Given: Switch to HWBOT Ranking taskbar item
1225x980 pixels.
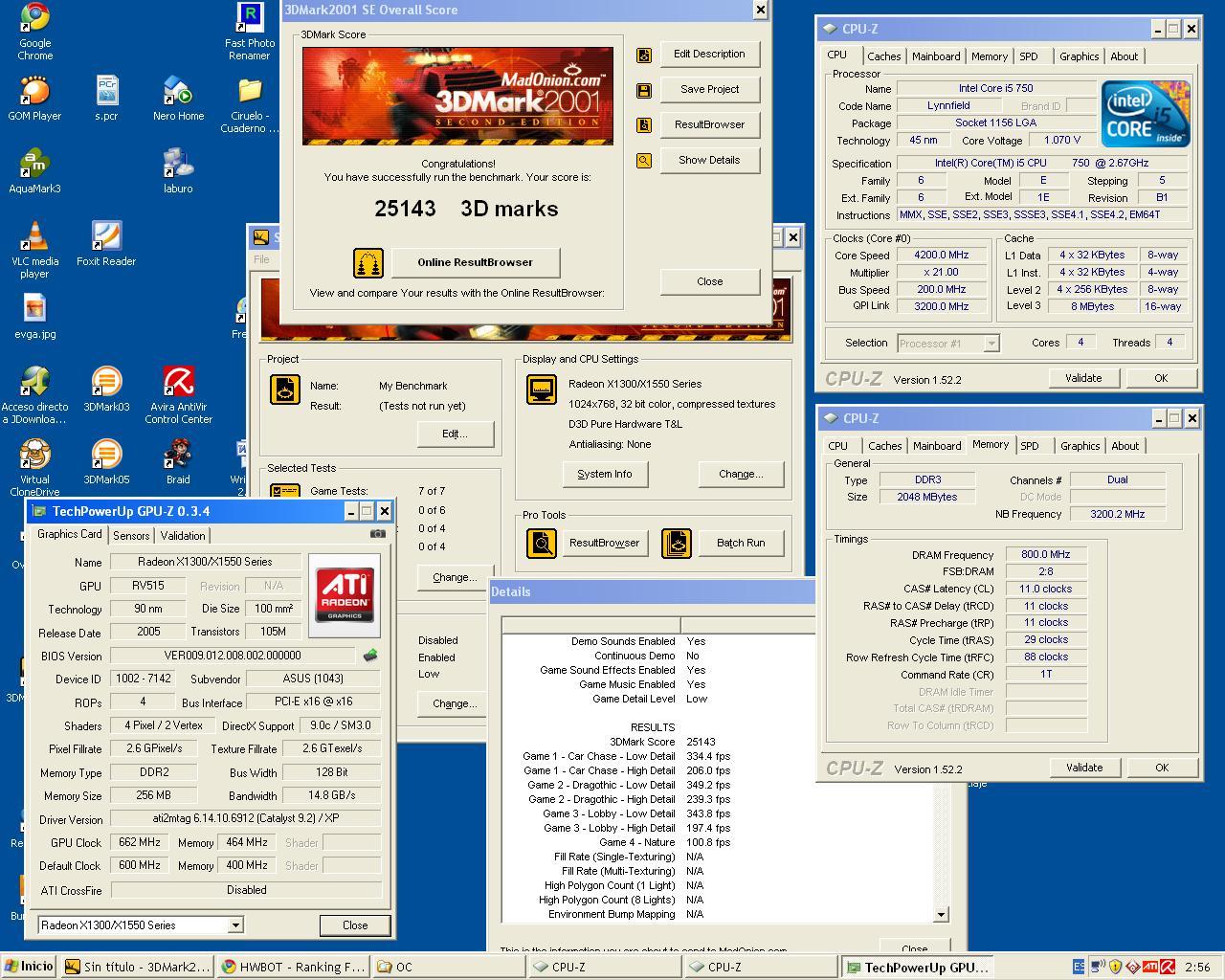Looking at the screenshot, I should point(293,967).
